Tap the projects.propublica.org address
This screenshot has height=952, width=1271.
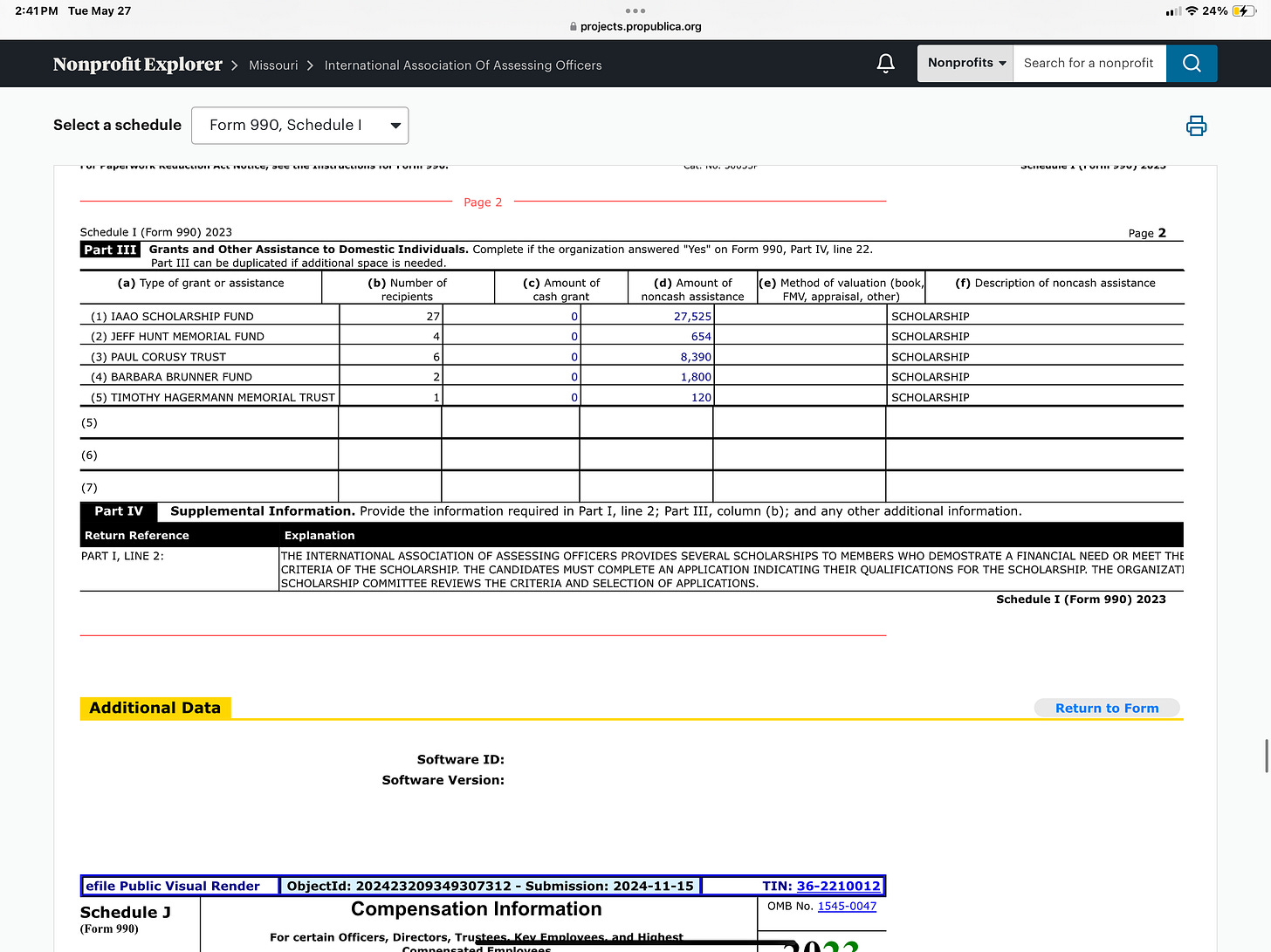[641, 27]
